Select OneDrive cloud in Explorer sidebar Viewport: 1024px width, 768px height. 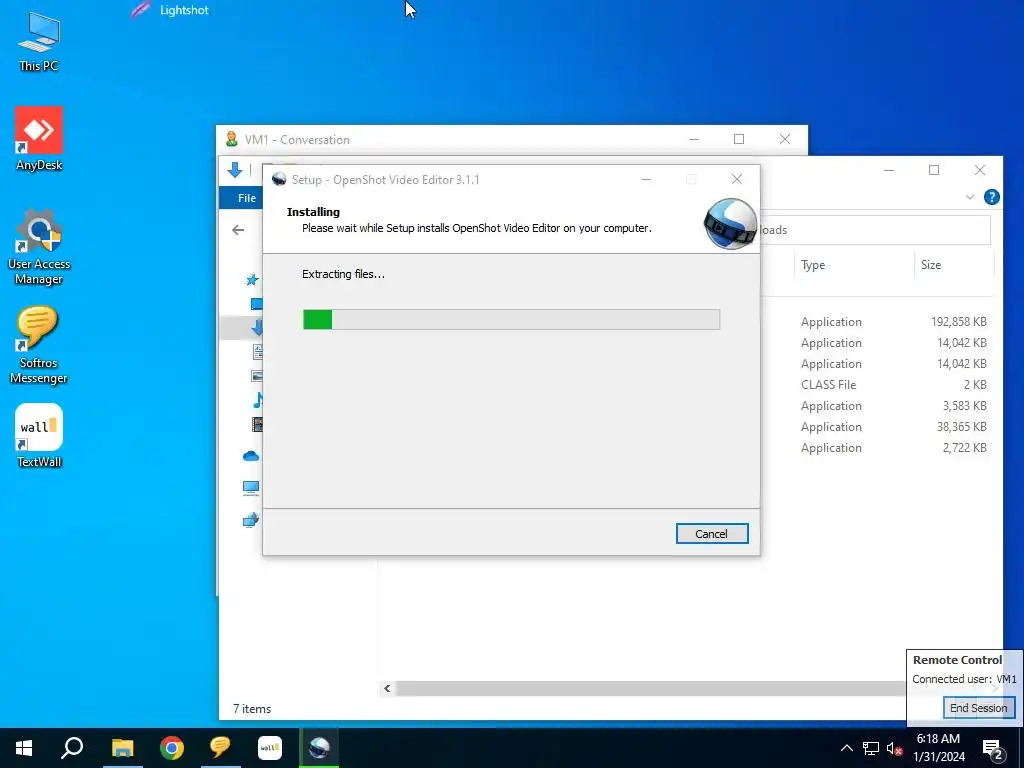(x=251, y=456)
